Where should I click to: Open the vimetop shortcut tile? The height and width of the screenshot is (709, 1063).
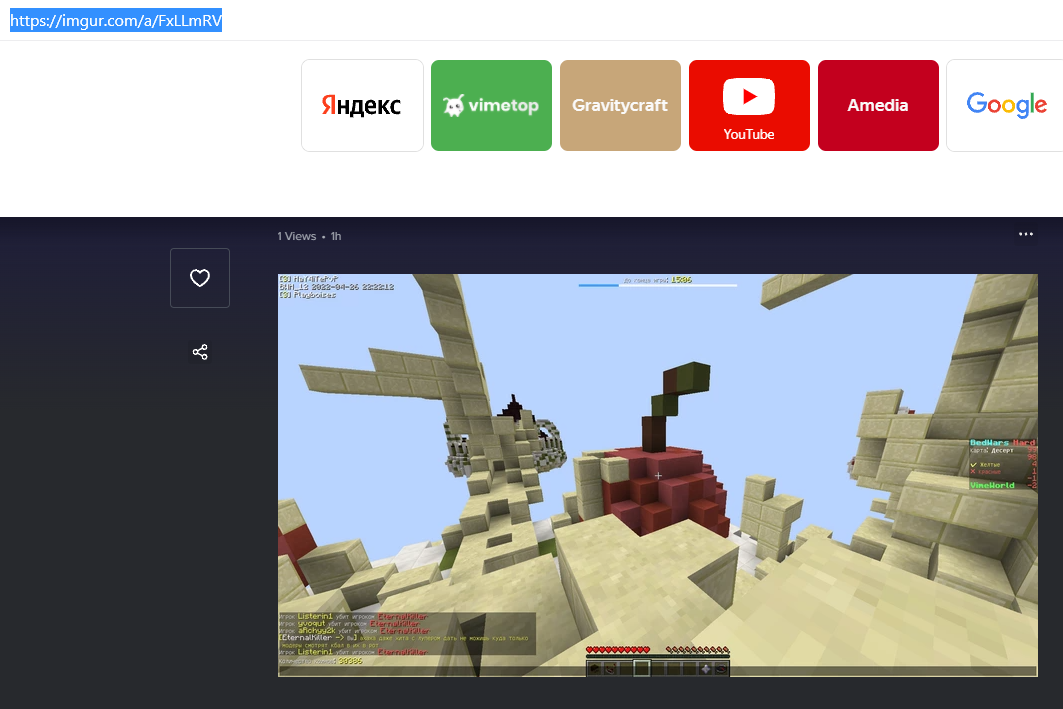point(492,105)
